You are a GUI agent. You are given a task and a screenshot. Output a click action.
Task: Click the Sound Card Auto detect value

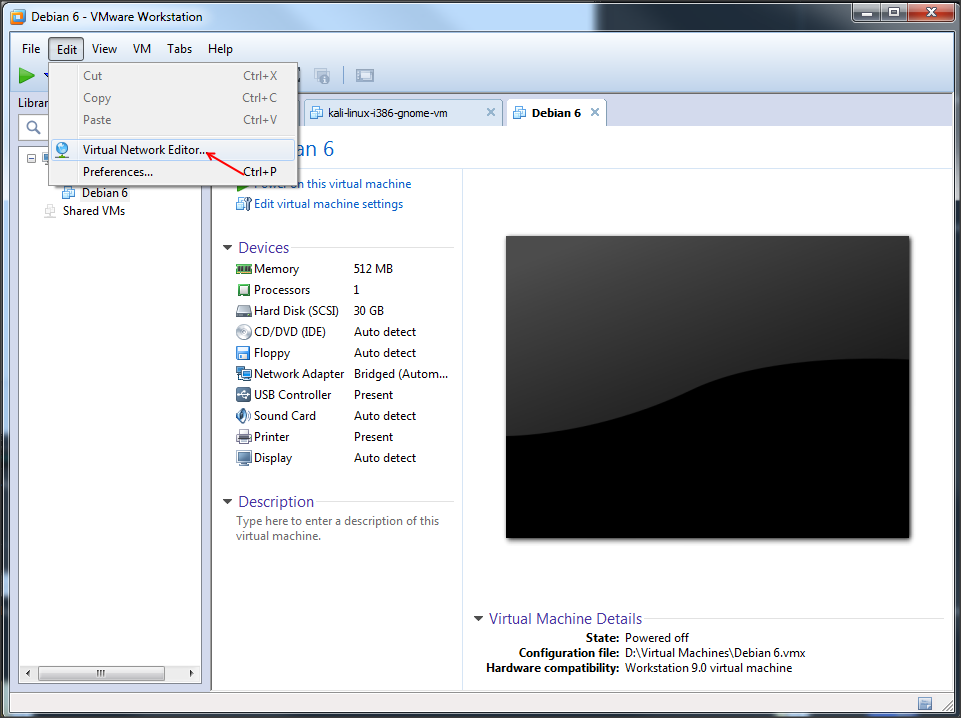(x=385, y=416)
